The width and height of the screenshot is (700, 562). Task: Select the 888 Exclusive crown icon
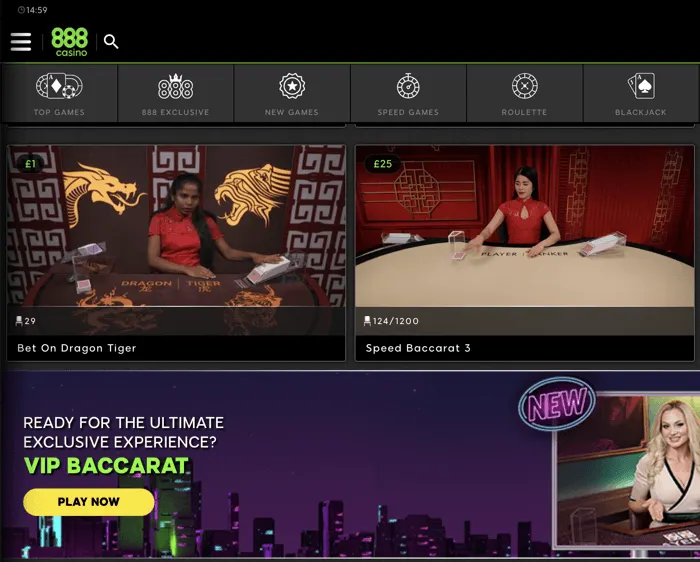click(175, 86)
